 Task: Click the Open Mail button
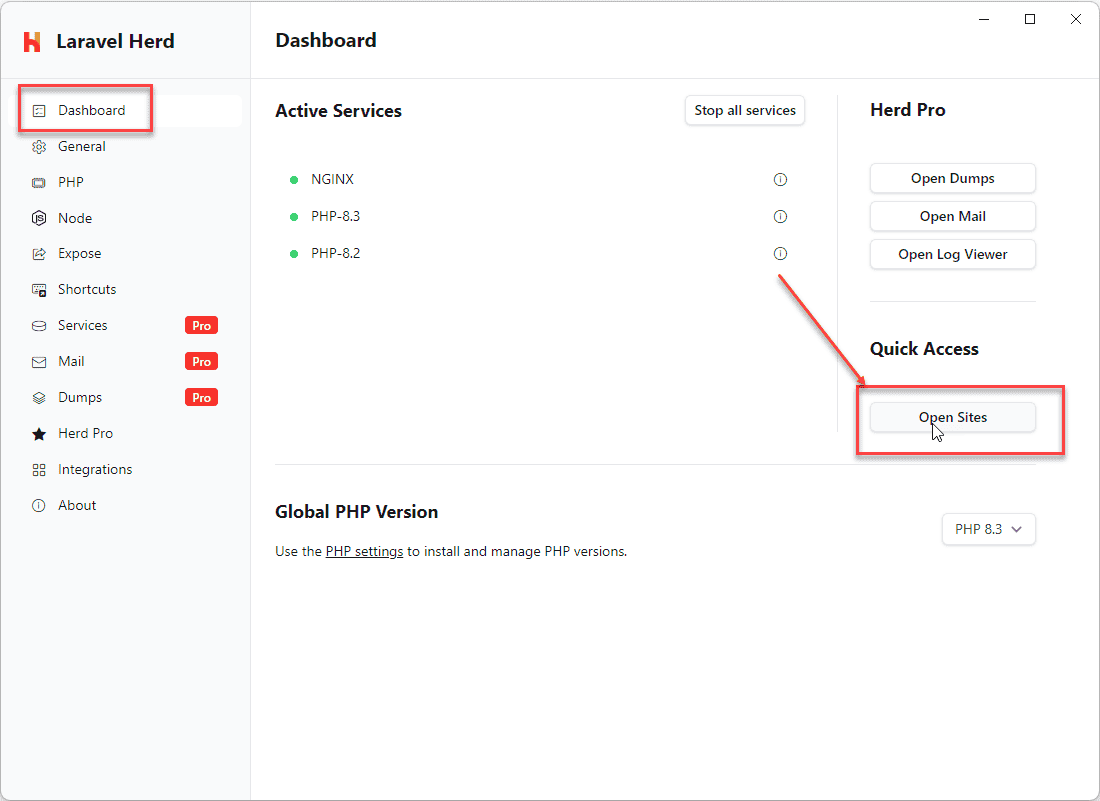(953, 217)
